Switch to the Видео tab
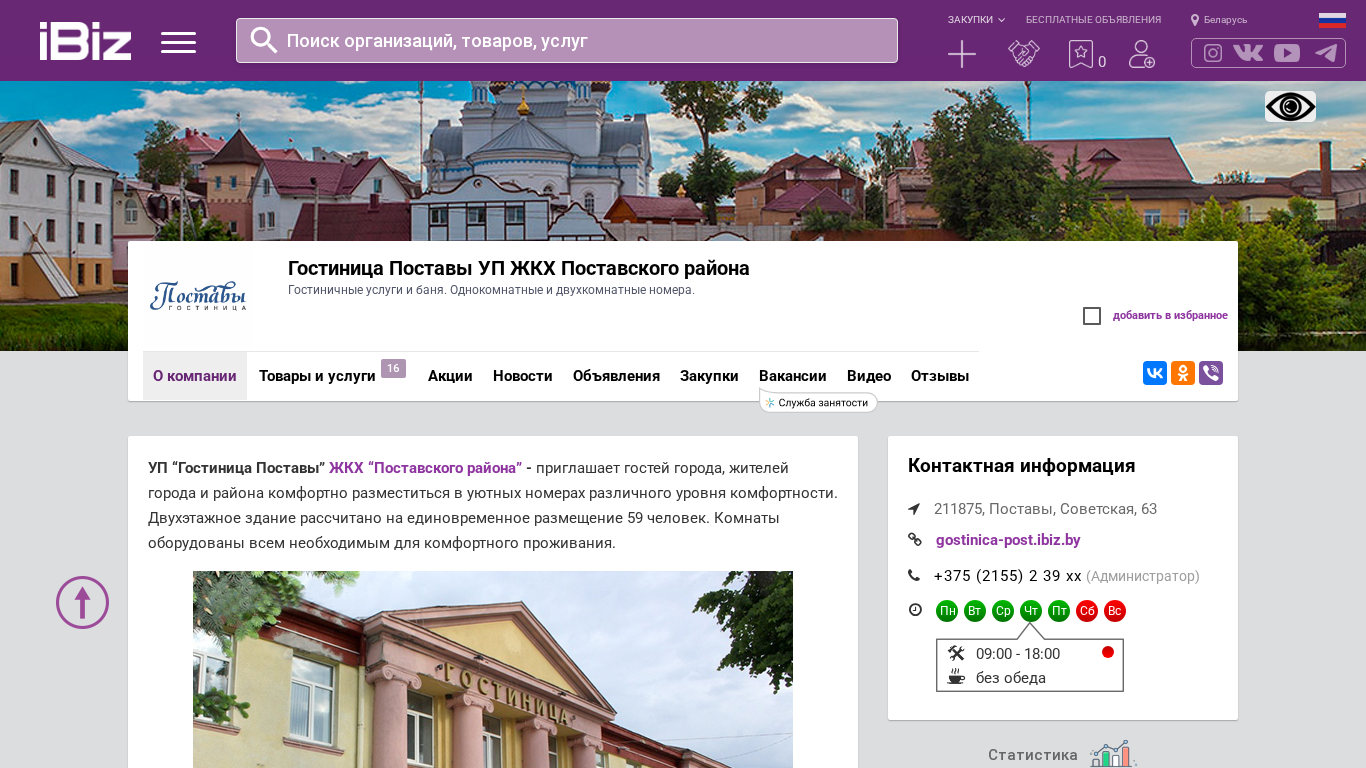This screenshot has height=768, width=1366. point(869,376)
